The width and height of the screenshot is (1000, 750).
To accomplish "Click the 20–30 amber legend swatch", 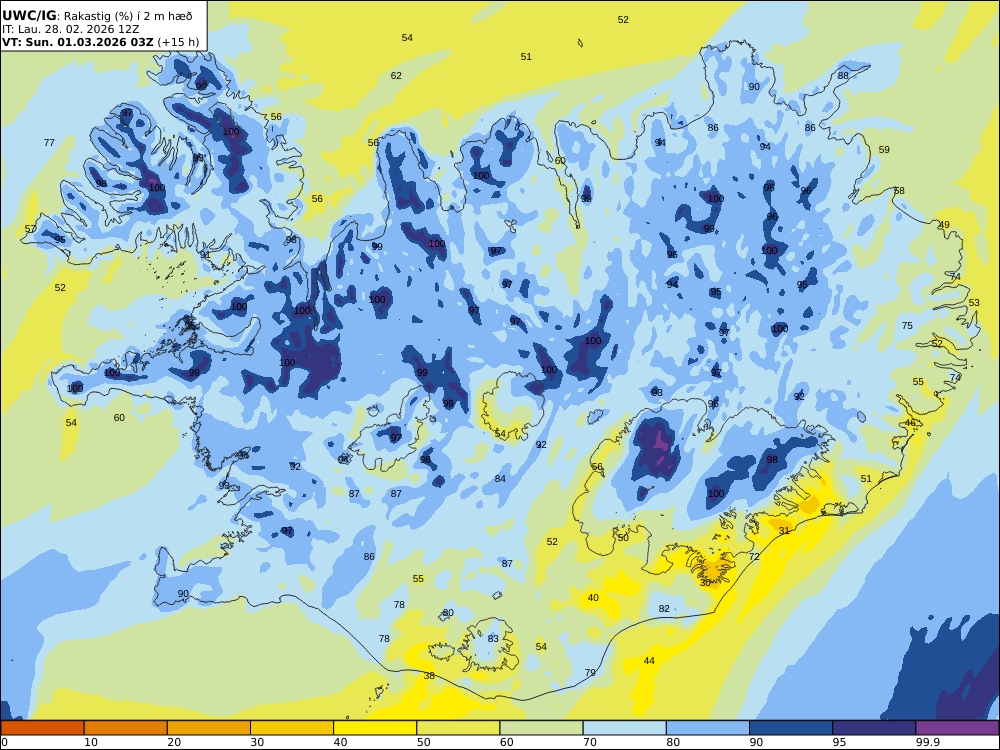I will (209, 728).
